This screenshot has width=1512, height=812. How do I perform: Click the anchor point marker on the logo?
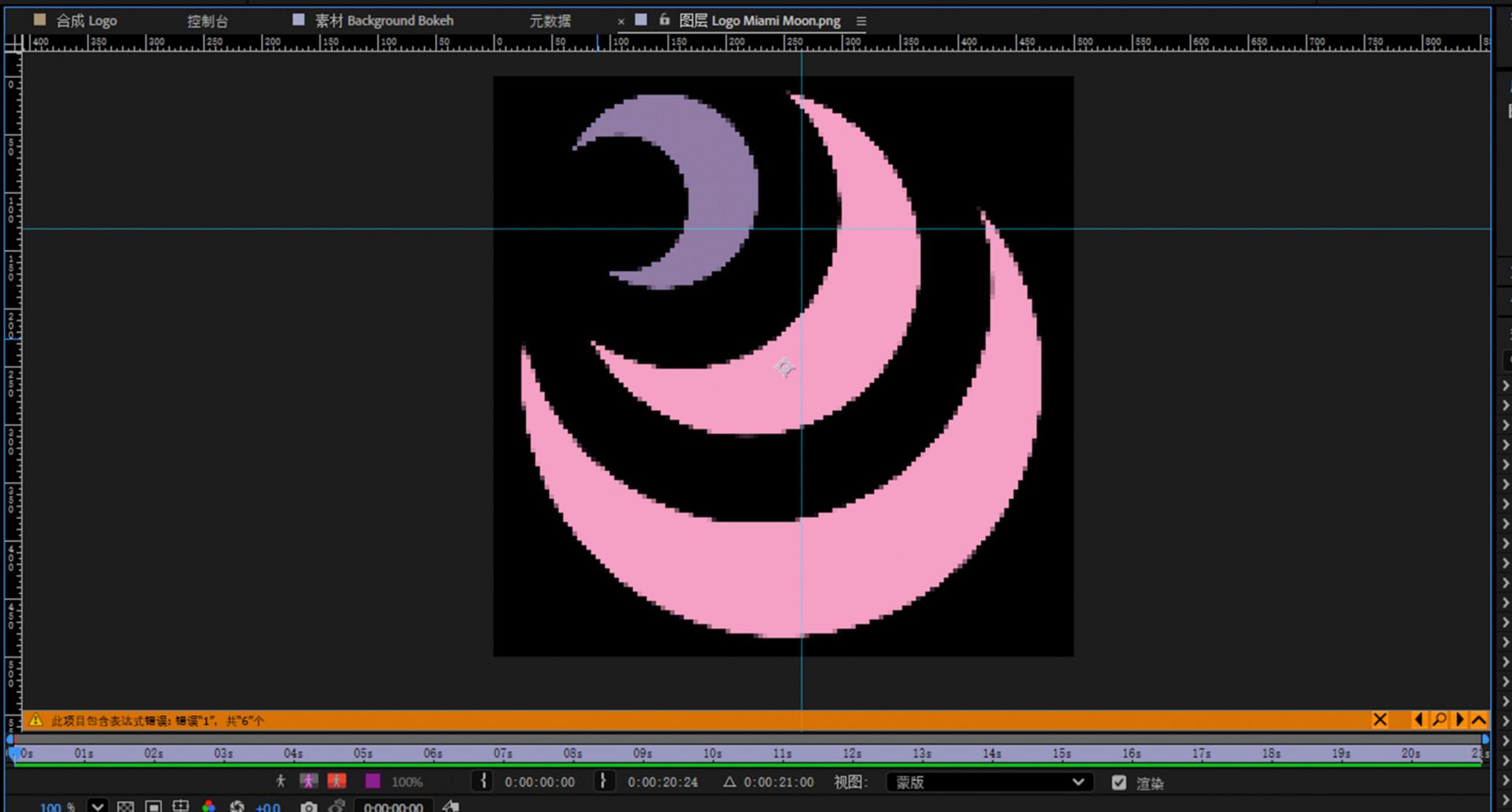tap(784, 368)
